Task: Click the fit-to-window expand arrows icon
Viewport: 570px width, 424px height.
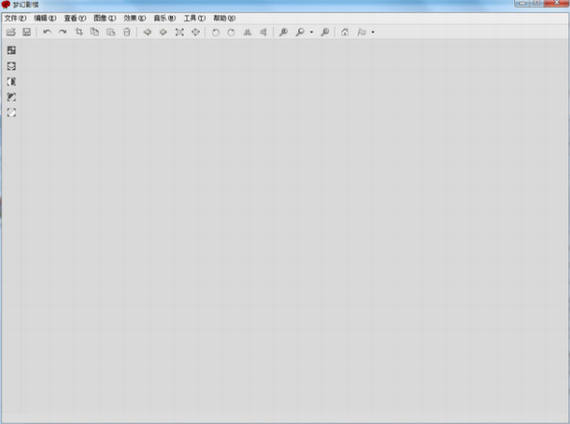Action: tap(180, 32)
